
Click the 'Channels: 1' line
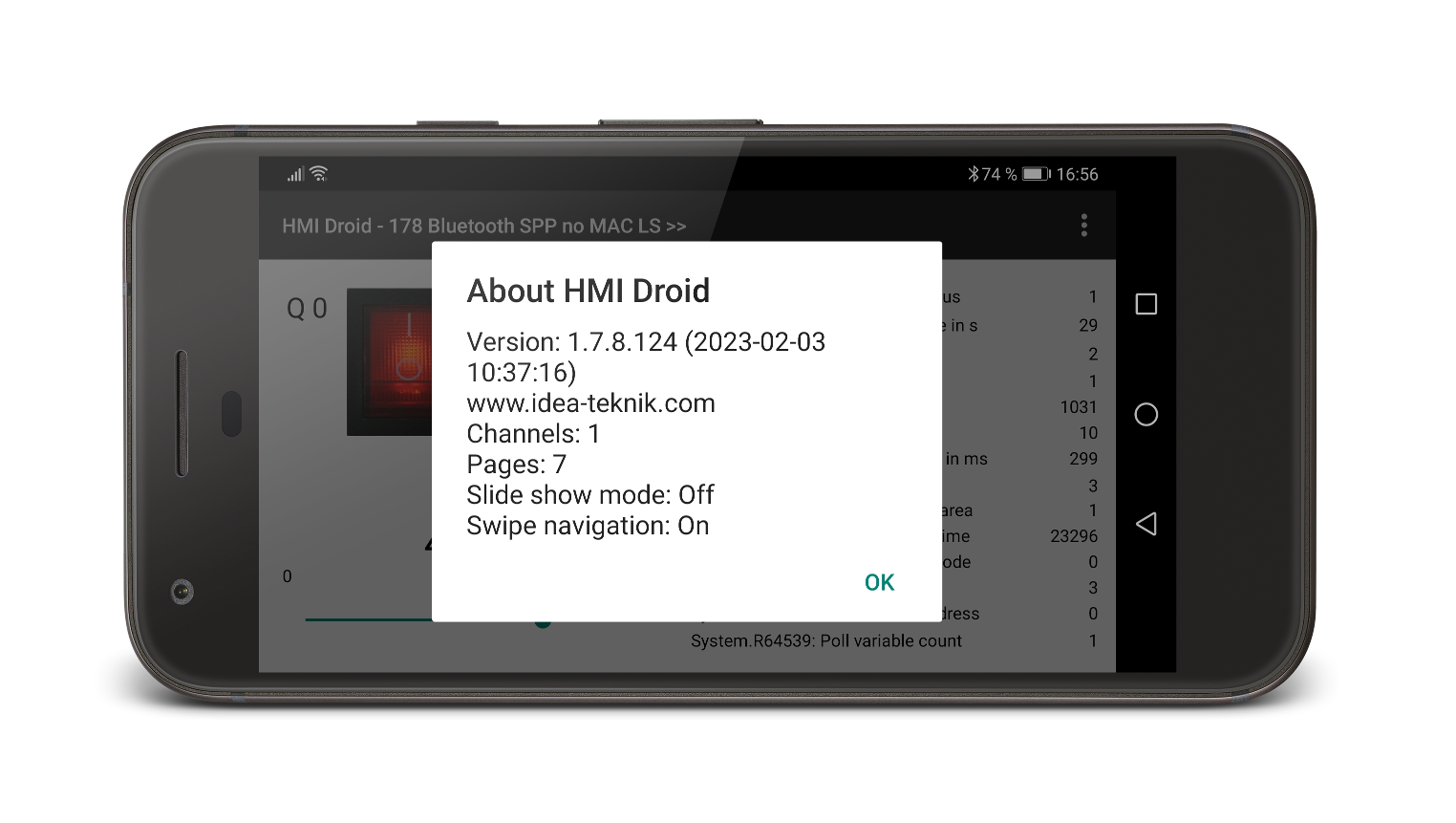(x=533, y=434)
